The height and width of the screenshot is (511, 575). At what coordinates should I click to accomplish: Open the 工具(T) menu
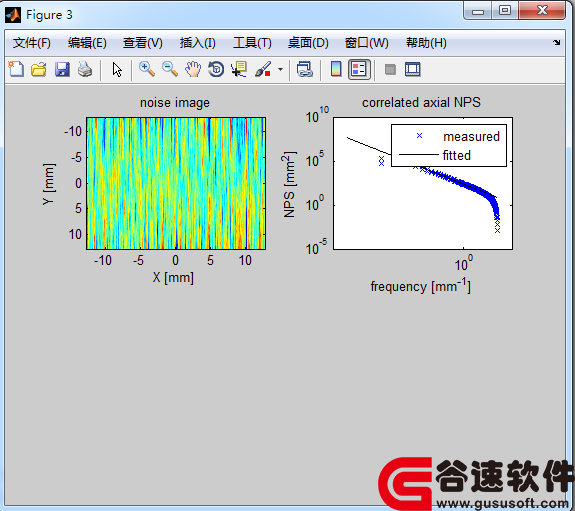252,43
